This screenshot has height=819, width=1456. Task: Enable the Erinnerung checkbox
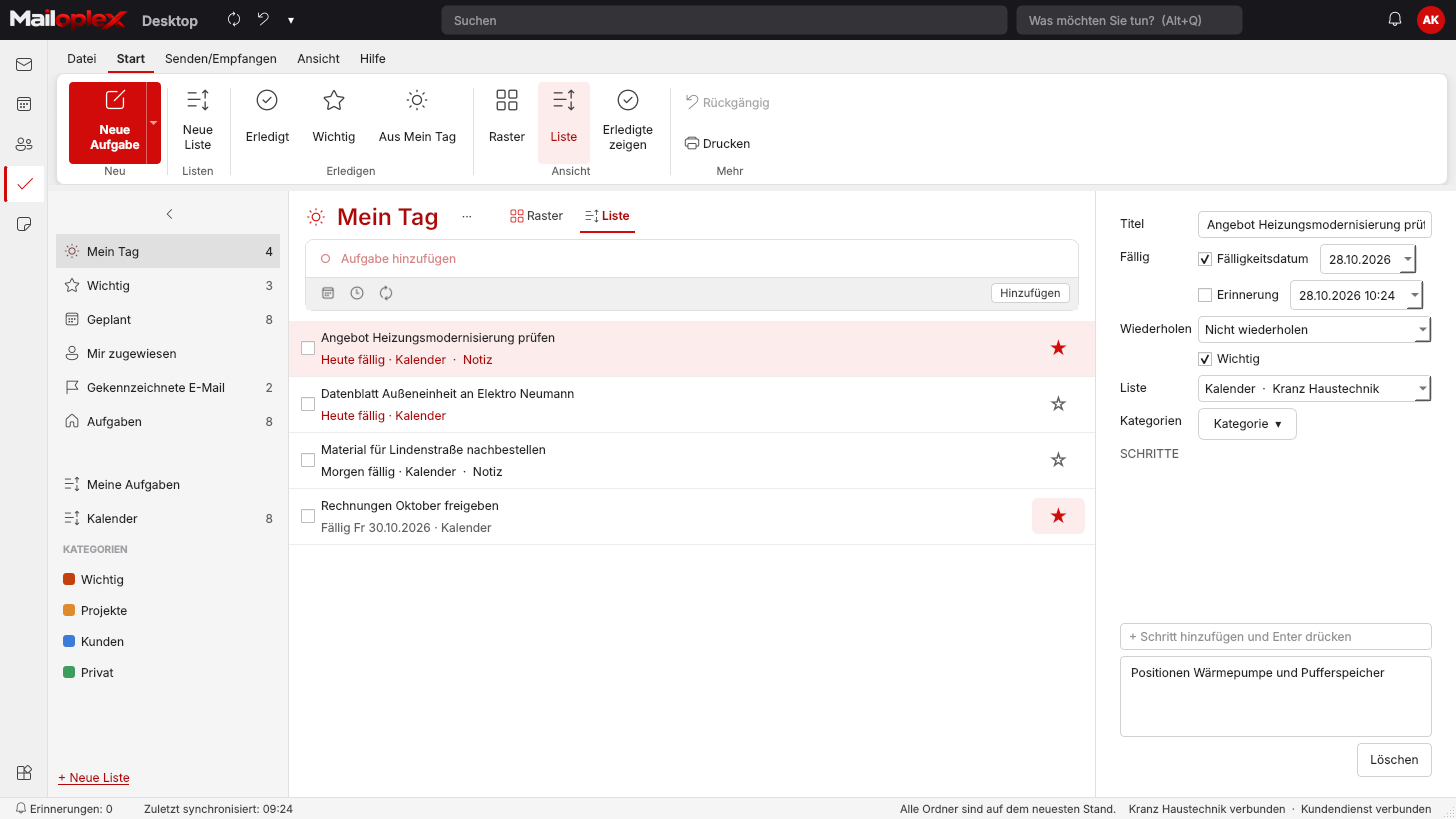click(x=1205, y=295)
